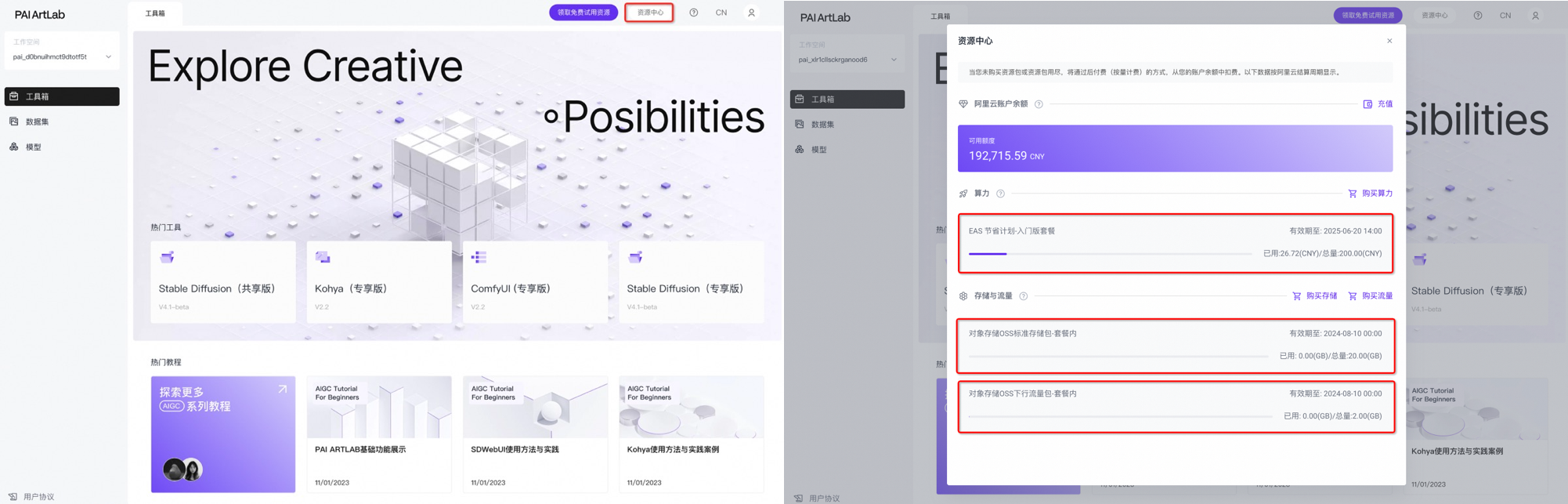Expand workspace dropdown pai_d0bnuihmct9dtotf5t
1568x504 pixels.
point(108,57)
